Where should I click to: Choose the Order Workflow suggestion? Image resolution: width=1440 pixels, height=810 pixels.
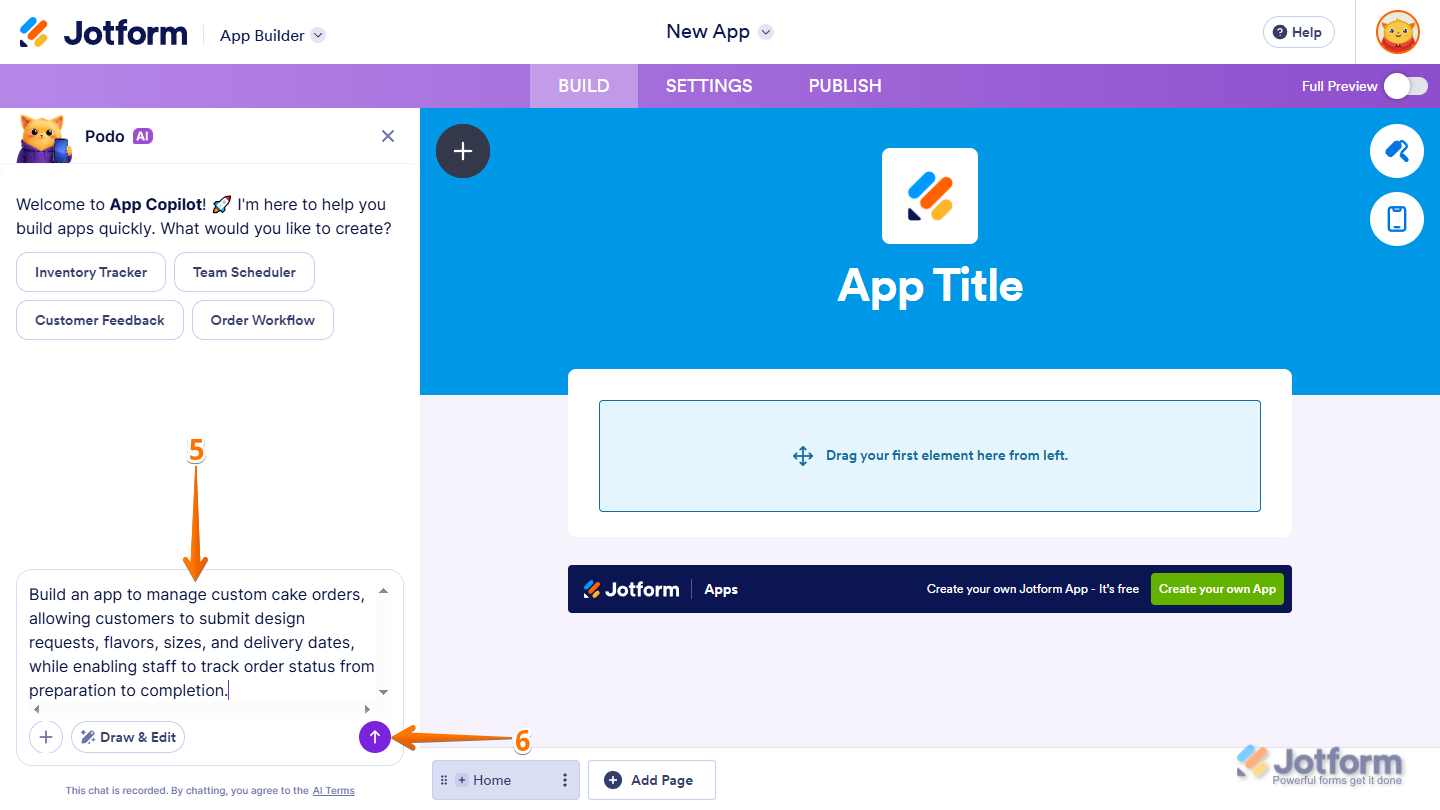pyautogui.click(x=263, y=320)
